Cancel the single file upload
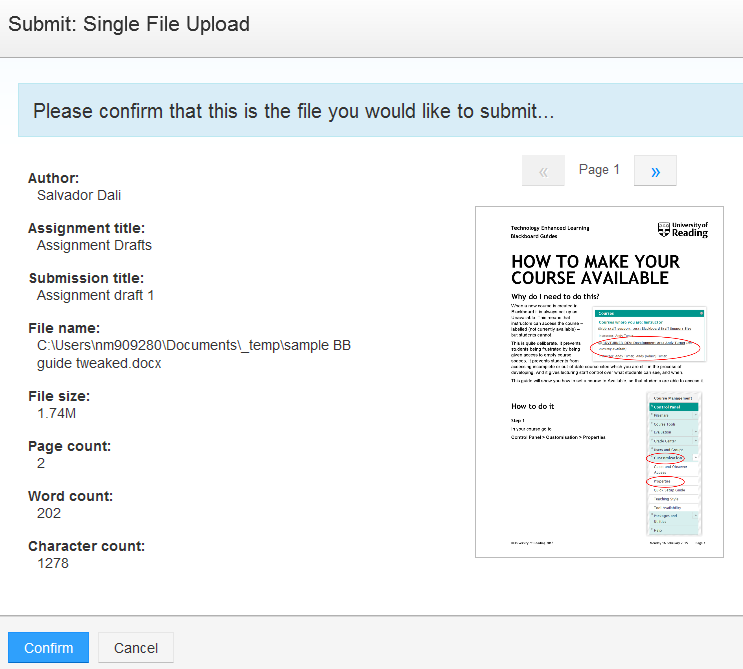Image resolution: width=743 pixels, height=669 pixels. pos(136,647)
